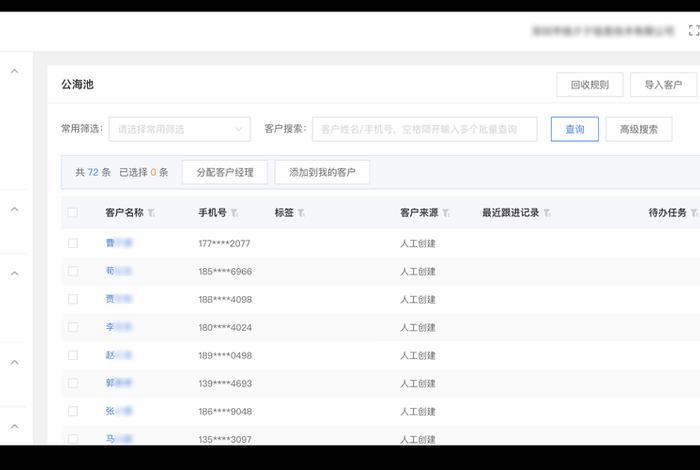700x470 pixels.
Task: Click the selected count 0
Action: (153, 172)
